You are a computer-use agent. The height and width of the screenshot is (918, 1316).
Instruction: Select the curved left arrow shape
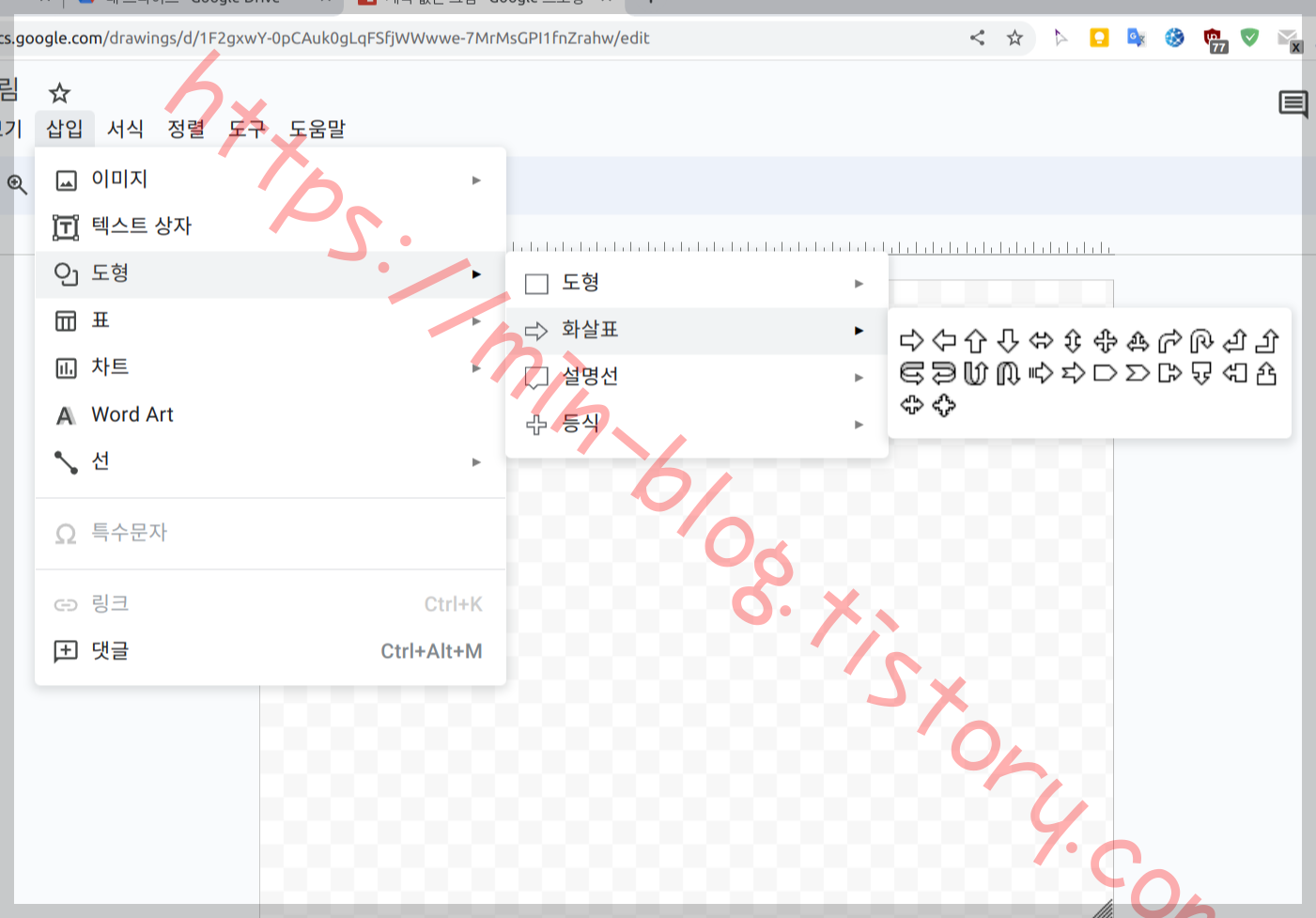click(944, 373)
